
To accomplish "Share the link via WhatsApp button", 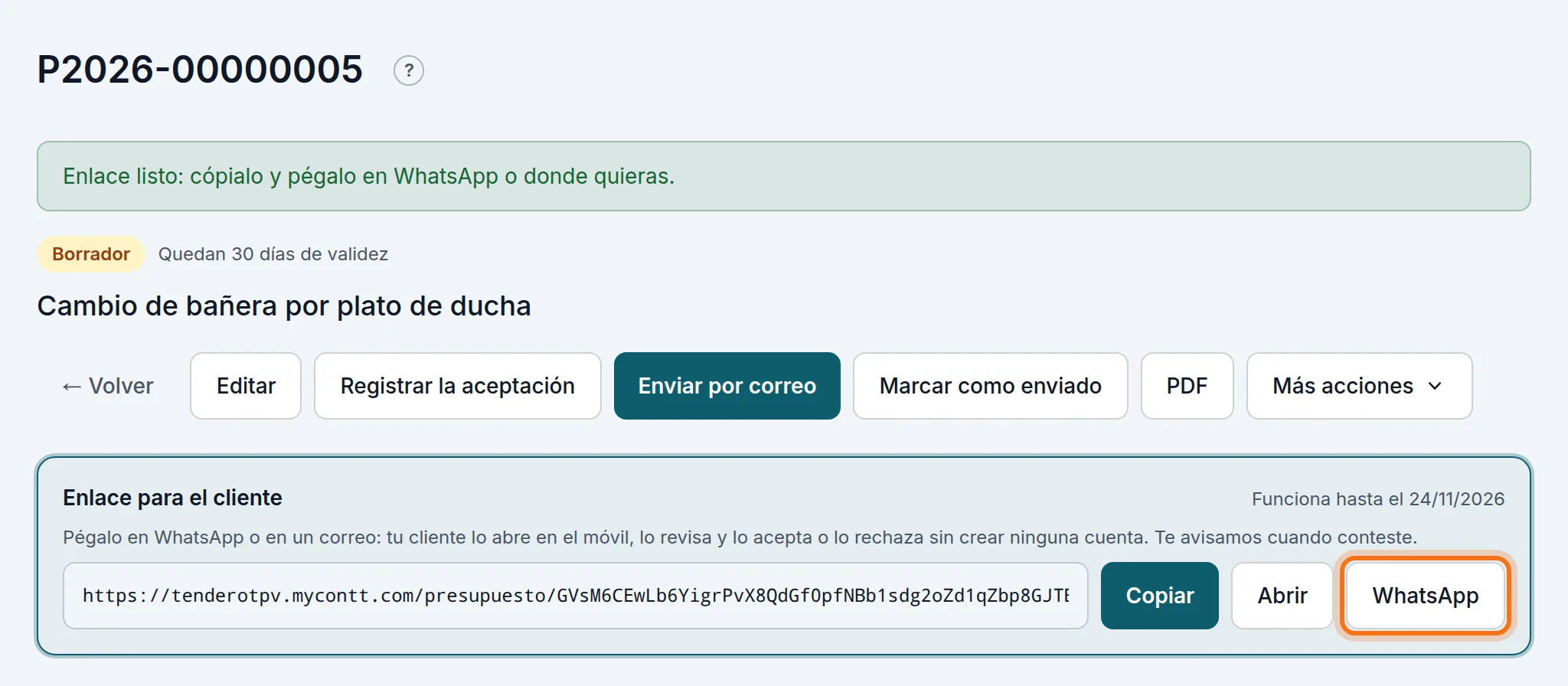I will [x=1426, y=596].
